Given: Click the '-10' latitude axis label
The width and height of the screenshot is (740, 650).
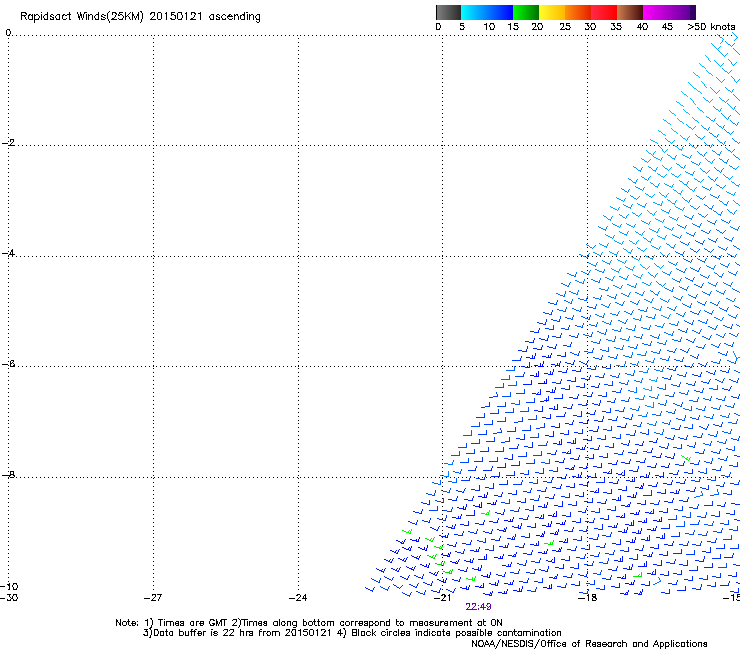Looking at the screenshot, I should pyautogui.click(x=9, y=586).
